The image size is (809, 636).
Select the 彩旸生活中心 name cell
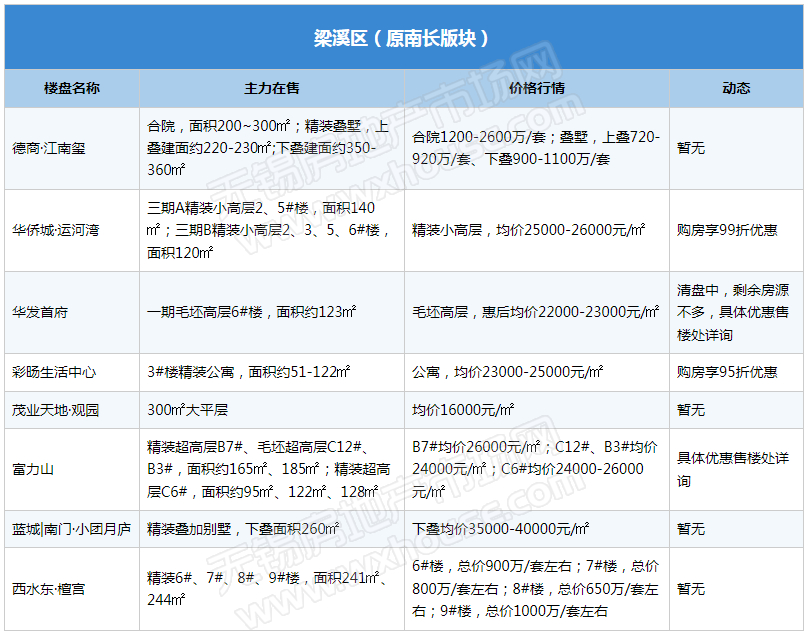[x=54, y=372]
